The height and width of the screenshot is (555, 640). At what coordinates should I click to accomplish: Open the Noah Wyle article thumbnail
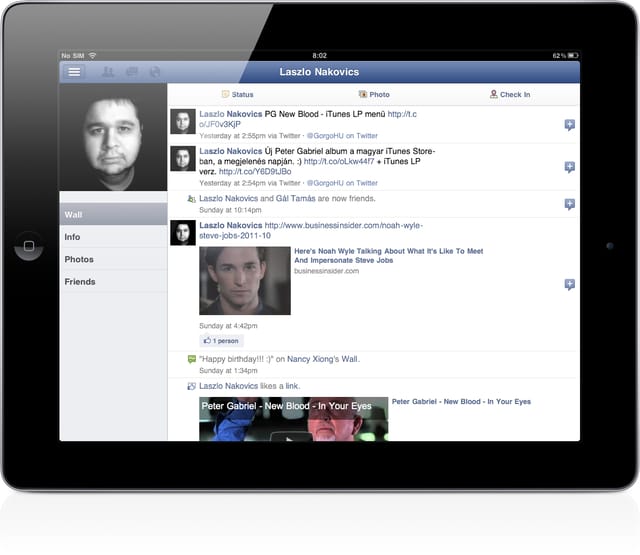(x=245, y=281)
